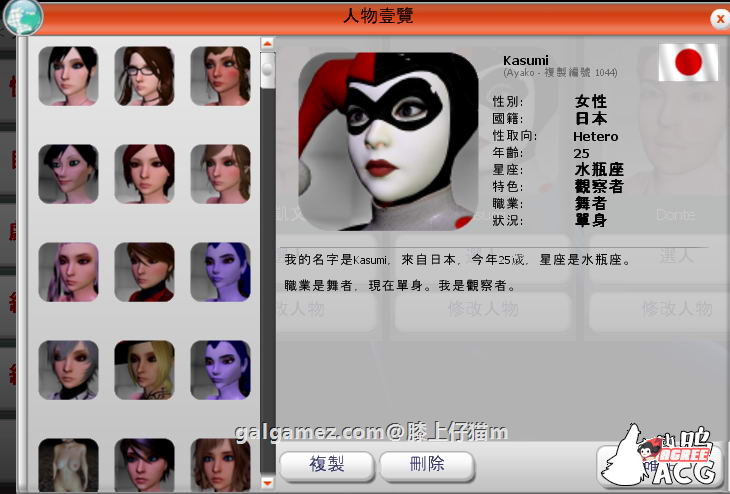Click the 舞者 occupation value

[590, 203]
